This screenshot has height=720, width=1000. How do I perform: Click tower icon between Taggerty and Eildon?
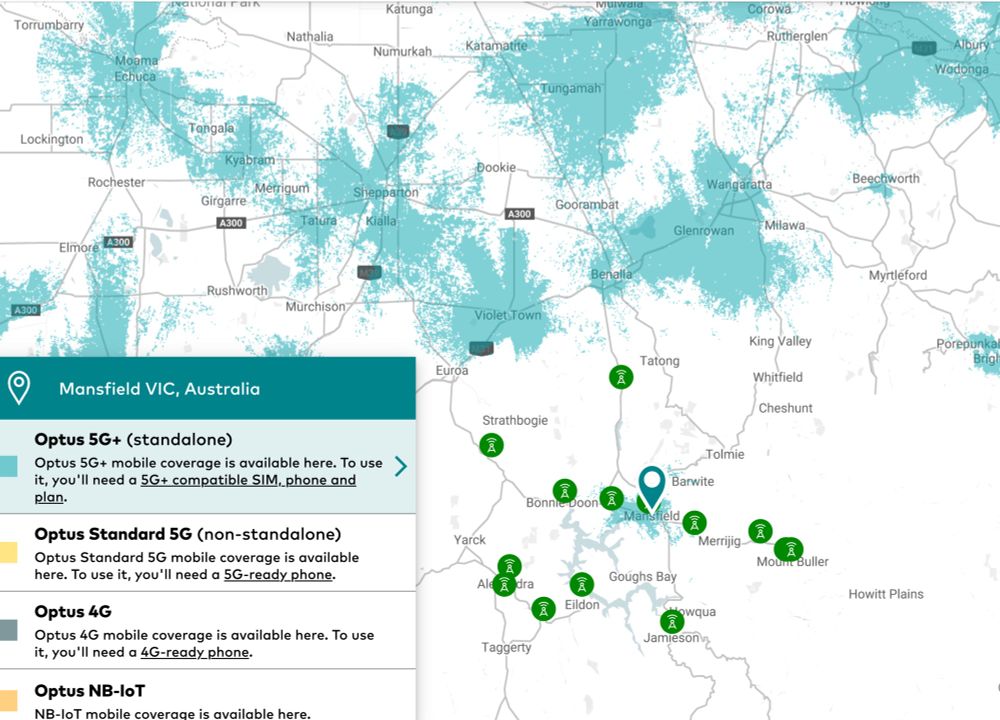pos(543,609)
